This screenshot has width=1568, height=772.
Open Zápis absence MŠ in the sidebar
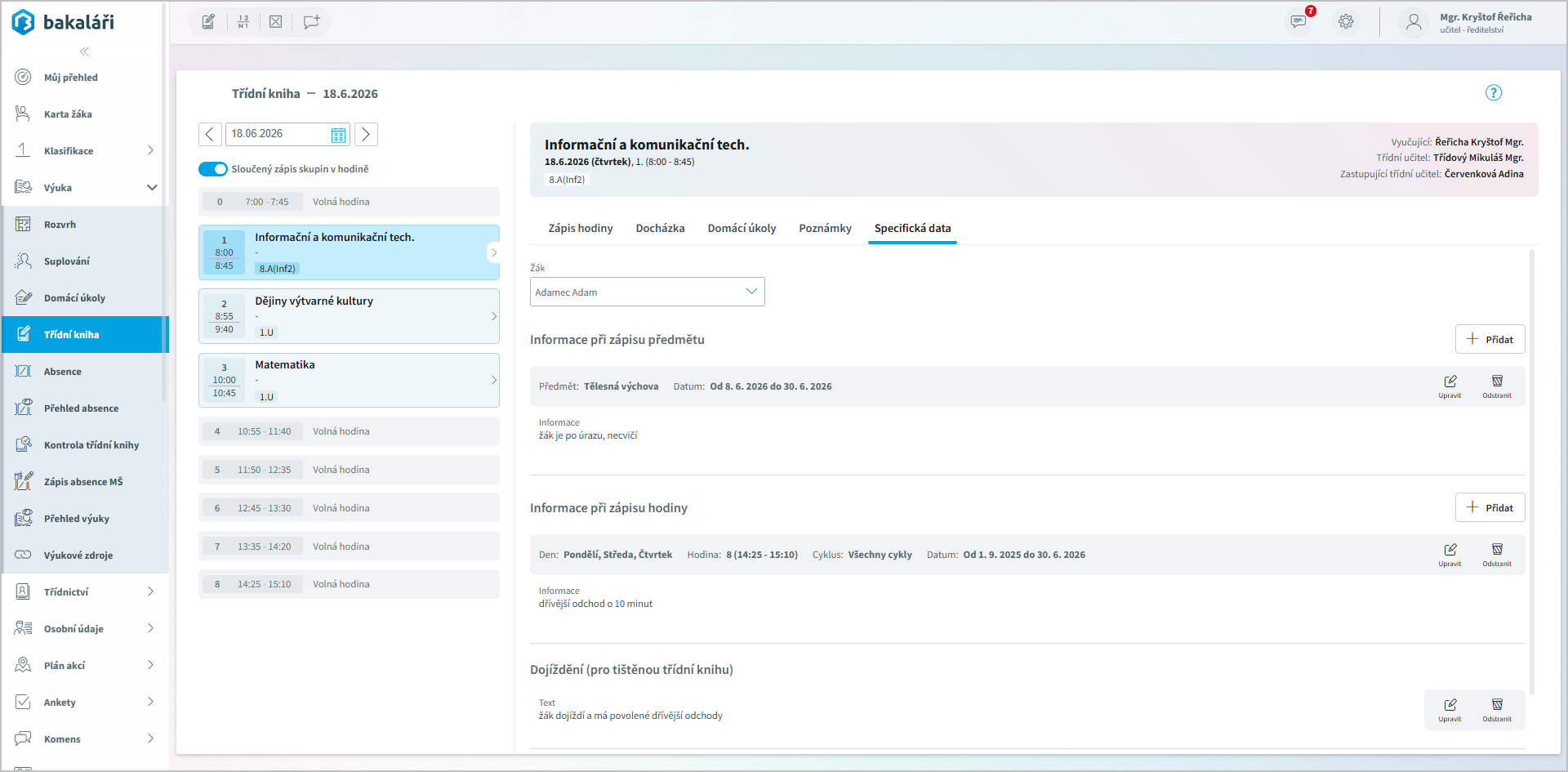(83, 482)
